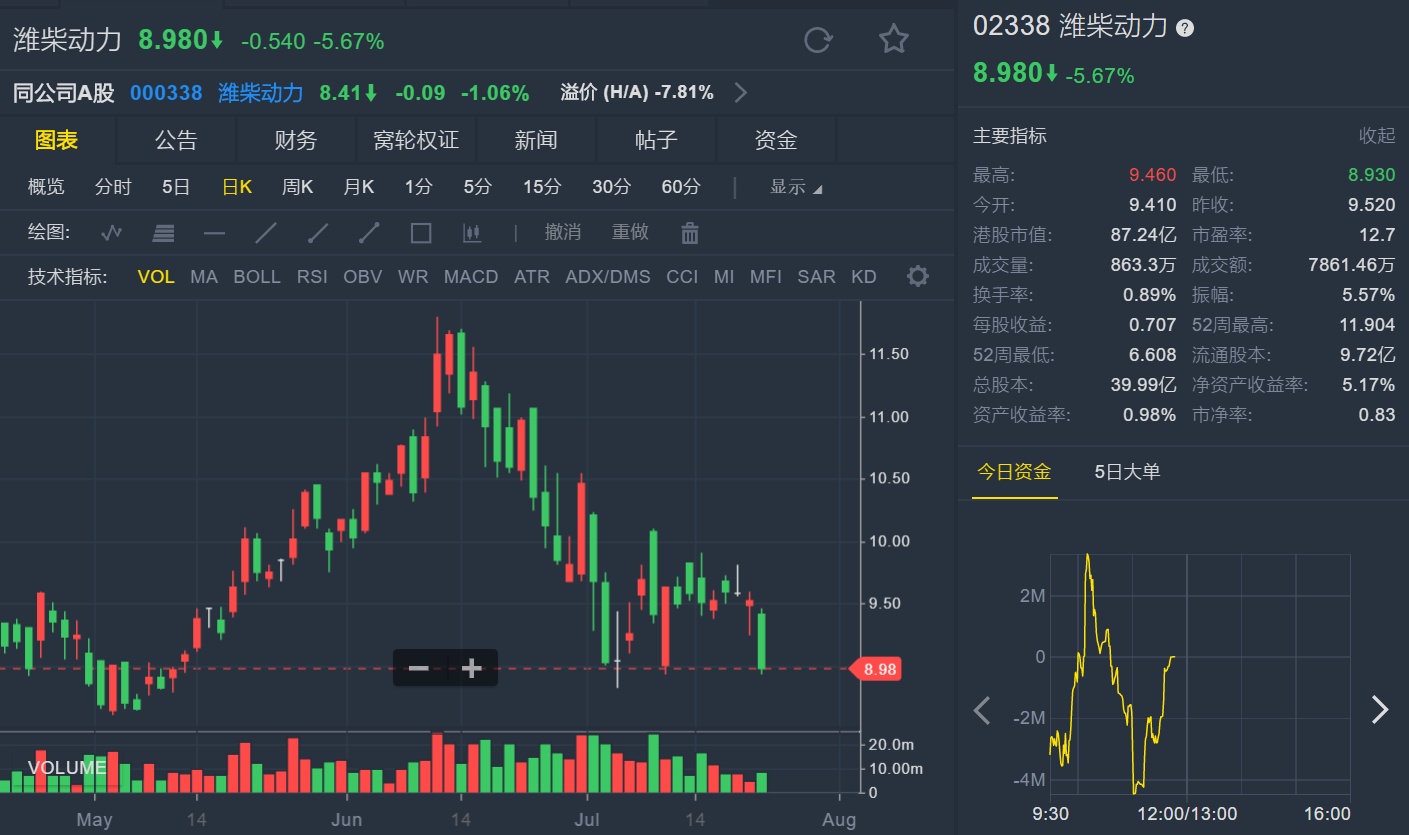Zoom in chart with plus button
This screenshot has height=835, width=1409.
click(472, 668)
